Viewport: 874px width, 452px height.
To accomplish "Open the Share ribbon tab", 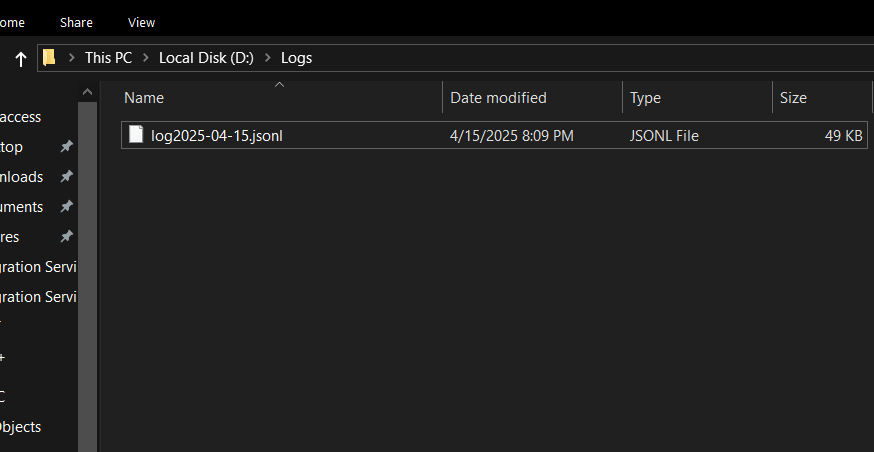I will 76,22.
